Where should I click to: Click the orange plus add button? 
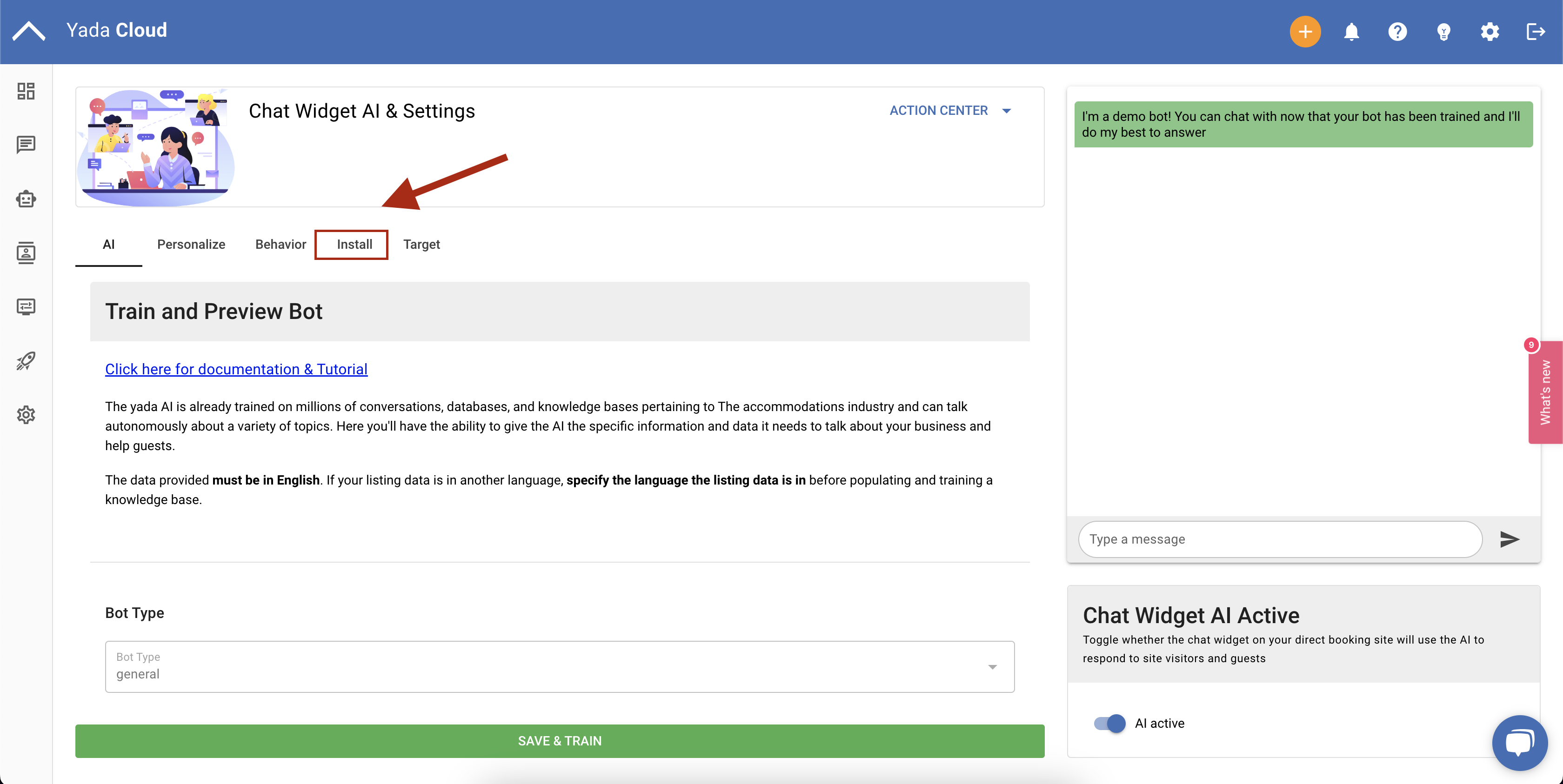[x=1304, y=32]
